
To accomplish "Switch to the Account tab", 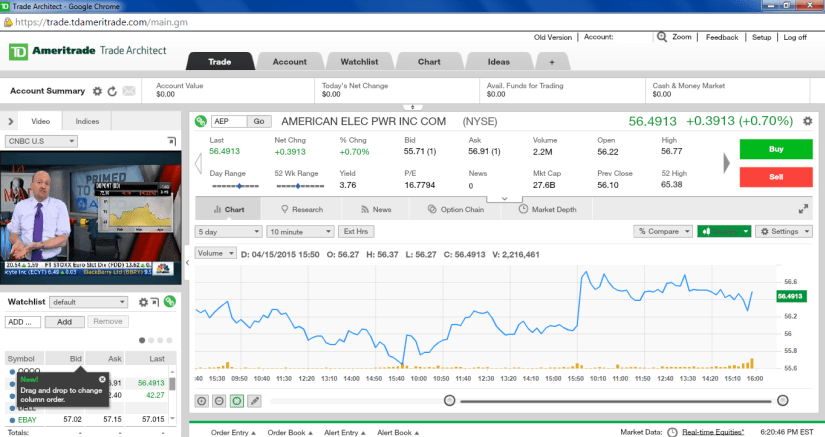I will (x=289, y=62).
